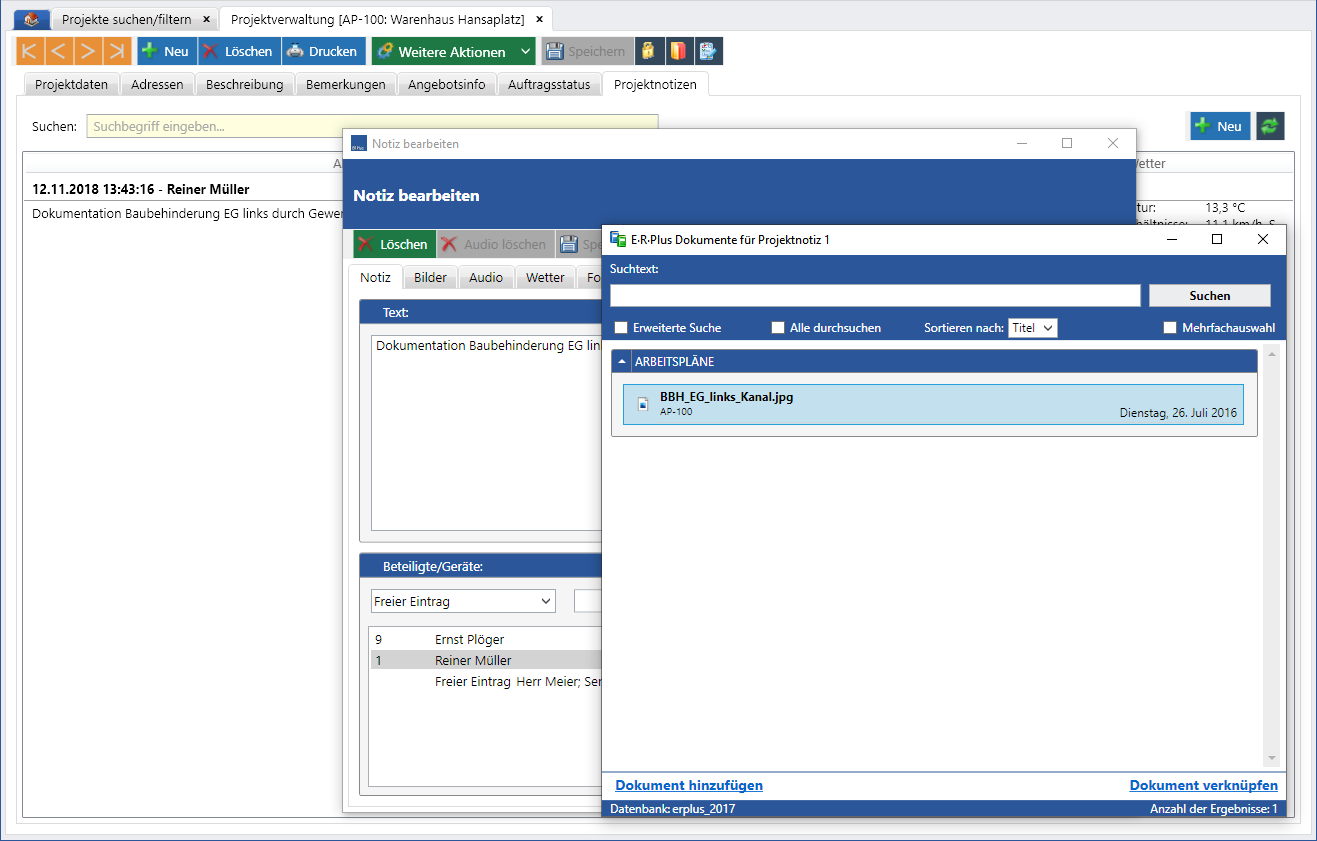Check the Alle durchsuchen option
The height and width of the screenshot is (841, 1317).
[x=778, y=328]
